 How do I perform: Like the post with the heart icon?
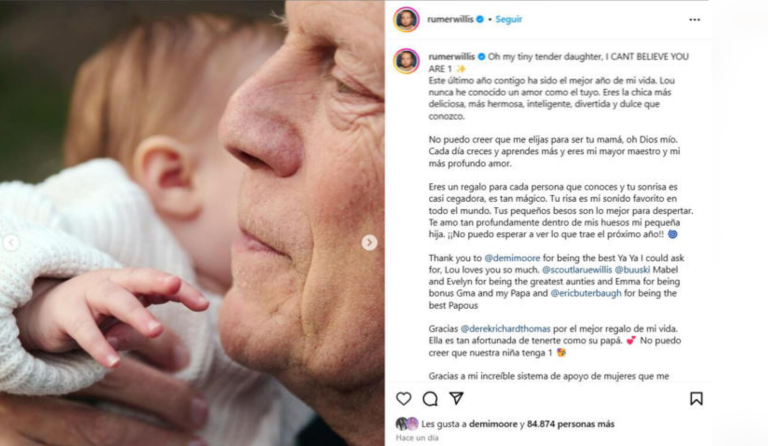click(x=404, y=398)
